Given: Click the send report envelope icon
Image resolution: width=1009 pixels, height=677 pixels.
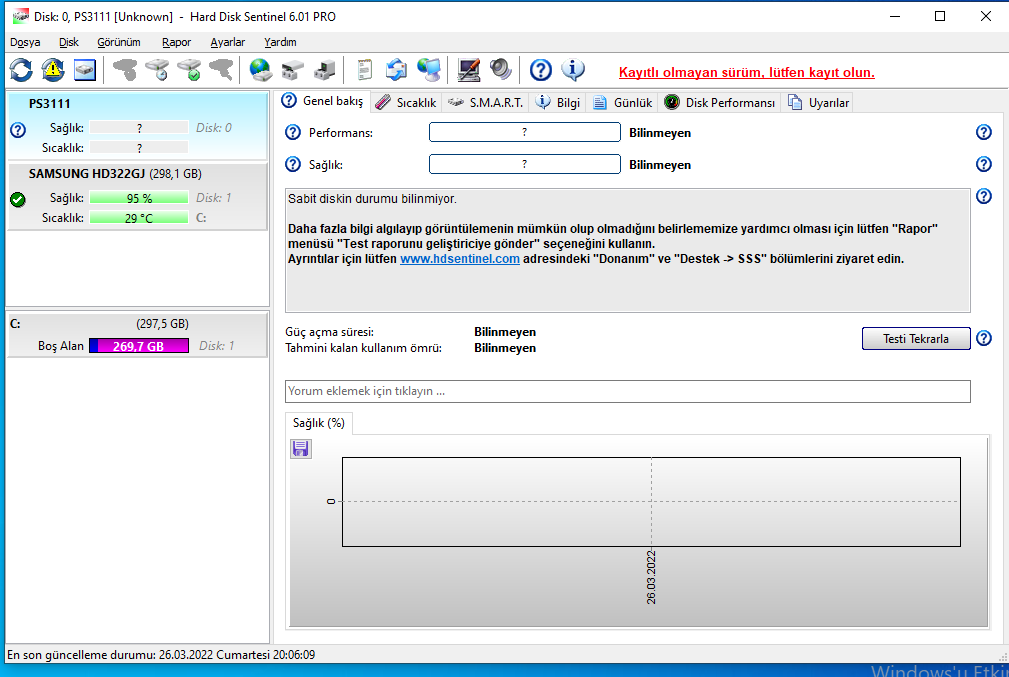Looking at the screenshot, I should point(396,70).
